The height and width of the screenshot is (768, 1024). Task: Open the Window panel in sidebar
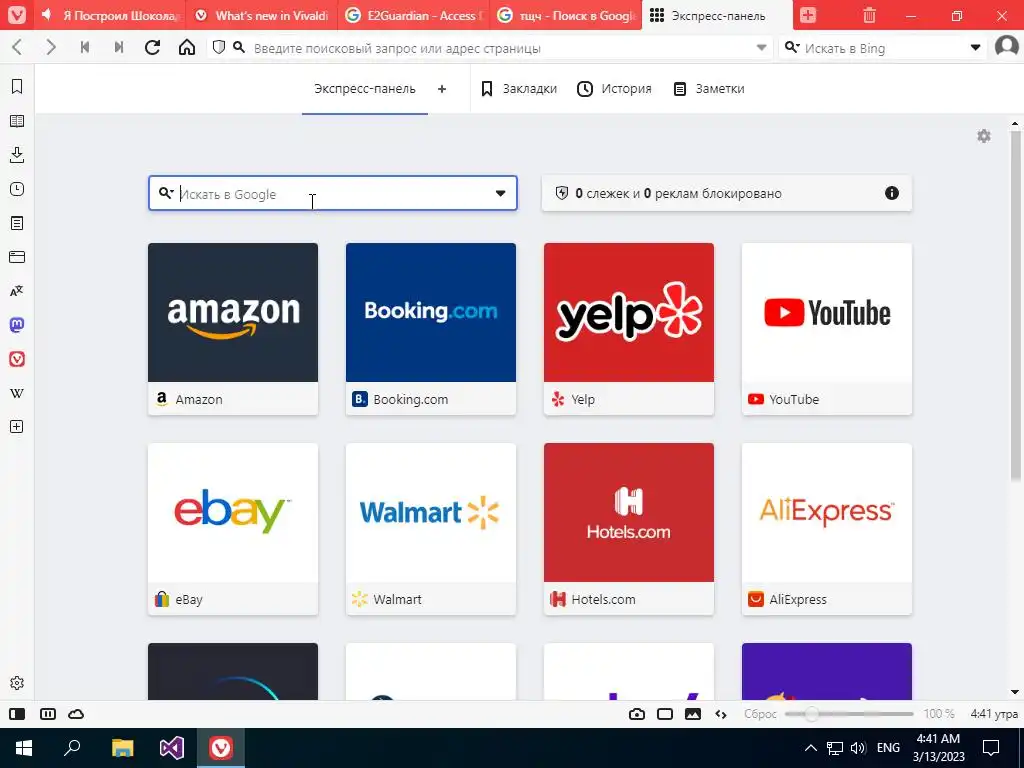[x=17, y=257]
